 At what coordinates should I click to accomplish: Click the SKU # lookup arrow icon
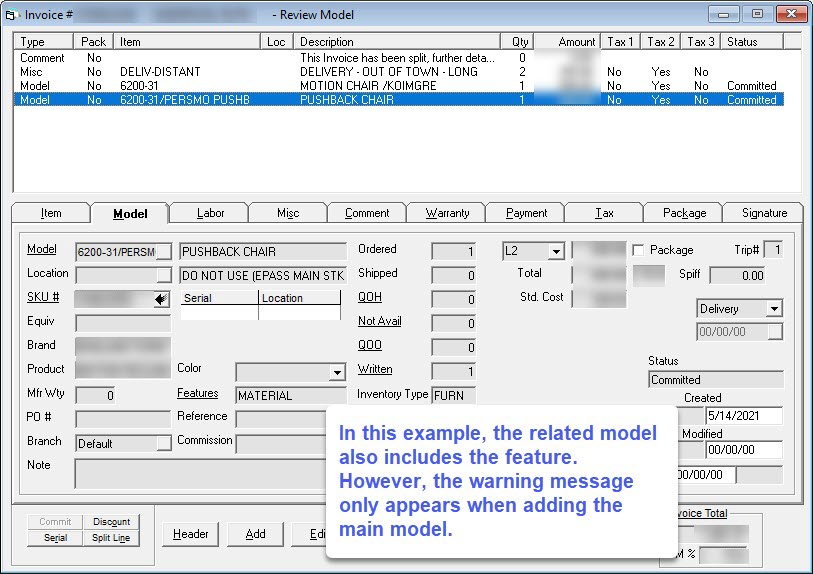point(161,299)
